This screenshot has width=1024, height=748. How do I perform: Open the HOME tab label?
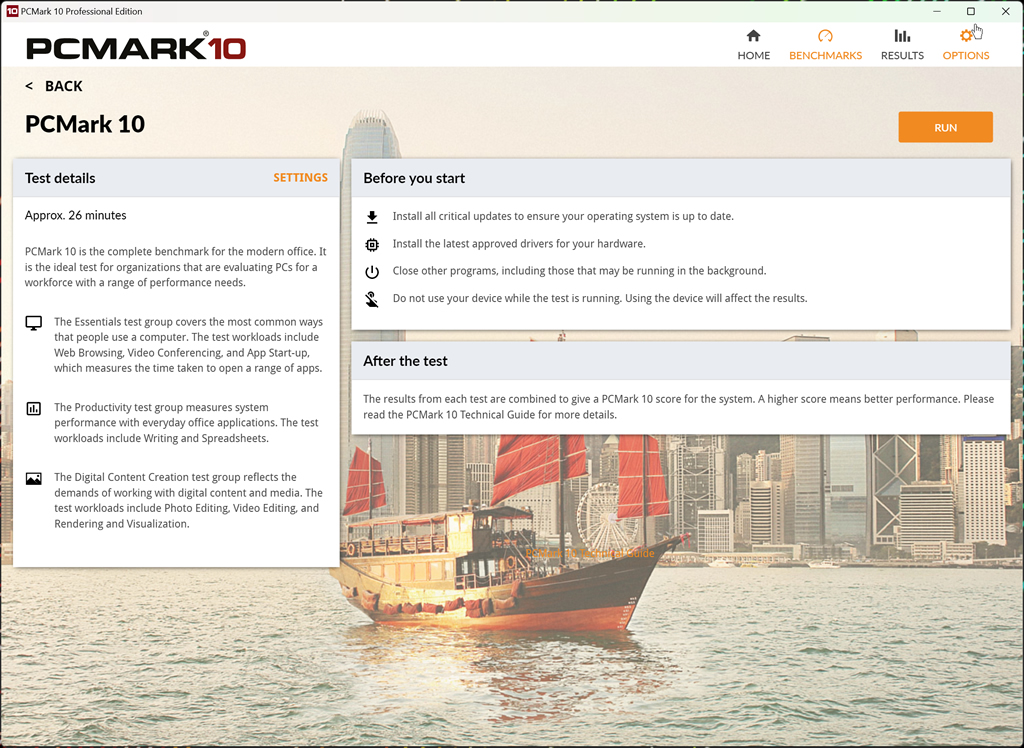tap(753, 56)
